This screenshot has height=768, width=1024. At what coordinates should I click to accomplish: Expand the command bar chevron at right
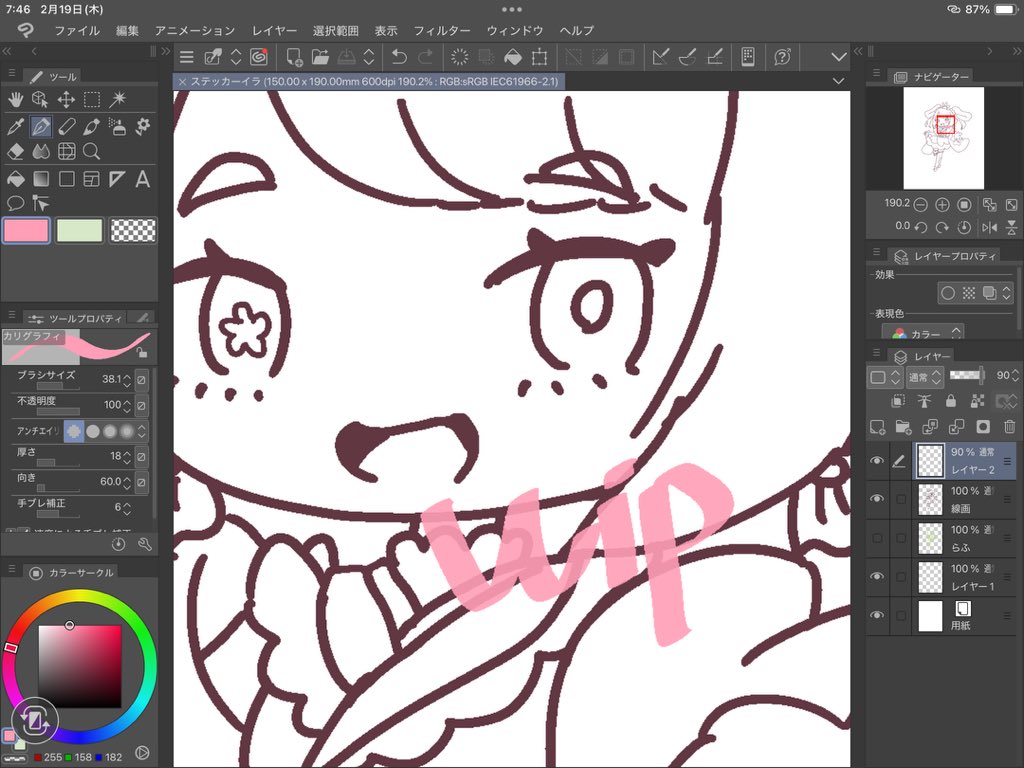tap(839, 57)
